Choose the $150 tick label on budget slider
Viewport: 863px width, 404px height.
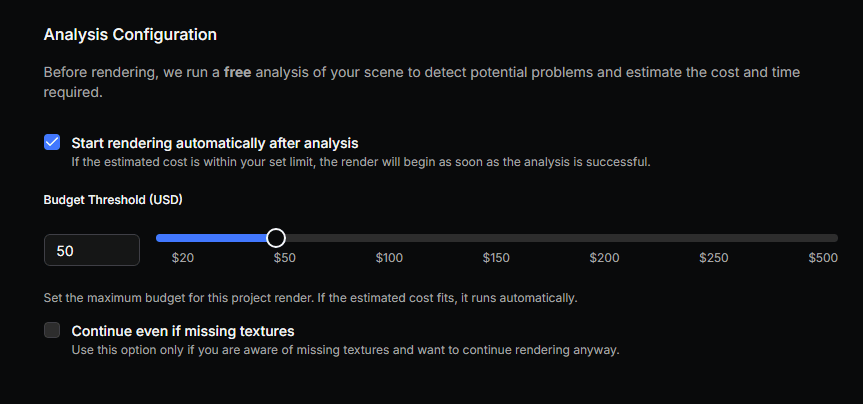496,258
